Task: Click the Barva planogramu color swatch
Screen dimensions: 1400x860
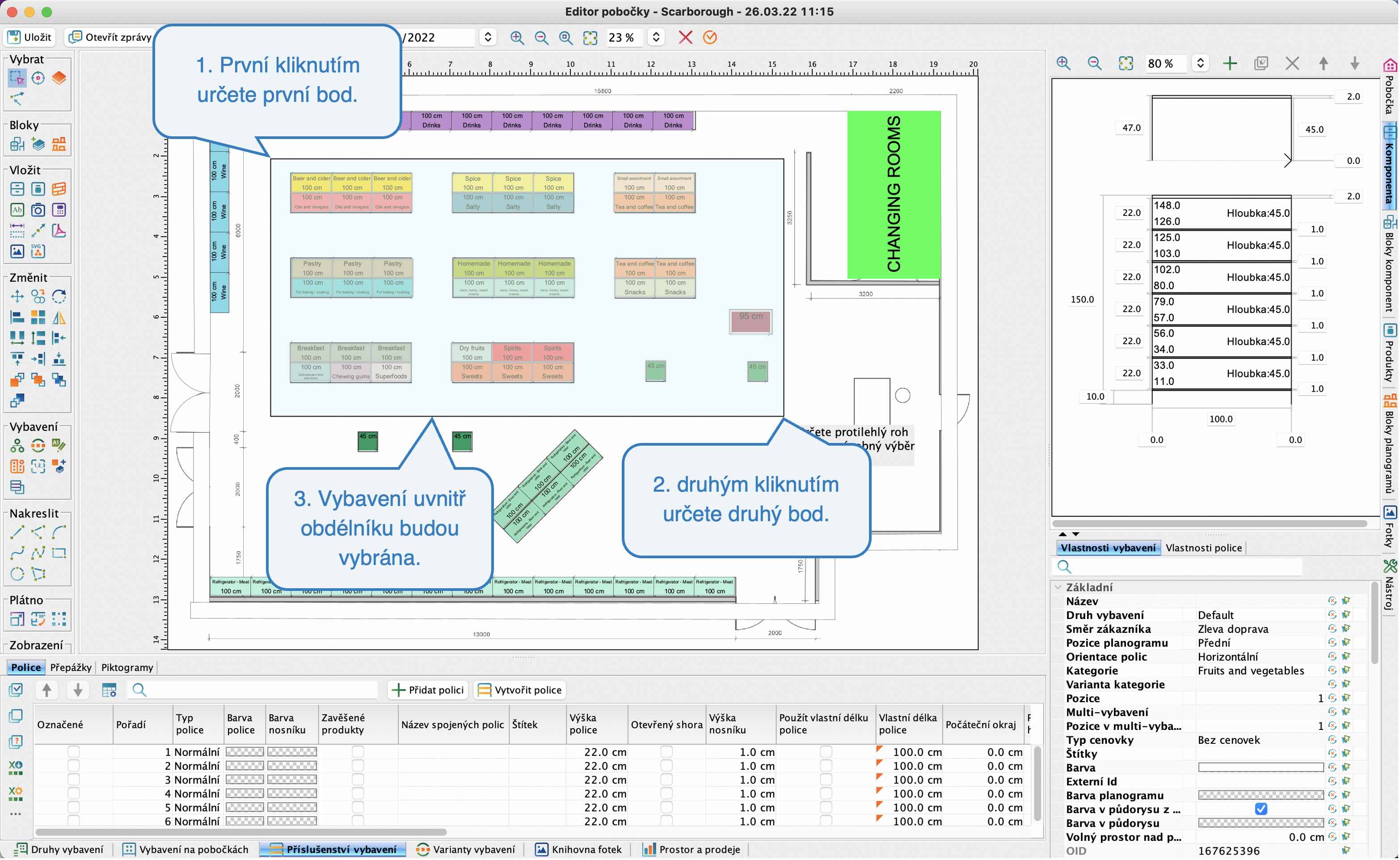Action: tap(1262, 796)
